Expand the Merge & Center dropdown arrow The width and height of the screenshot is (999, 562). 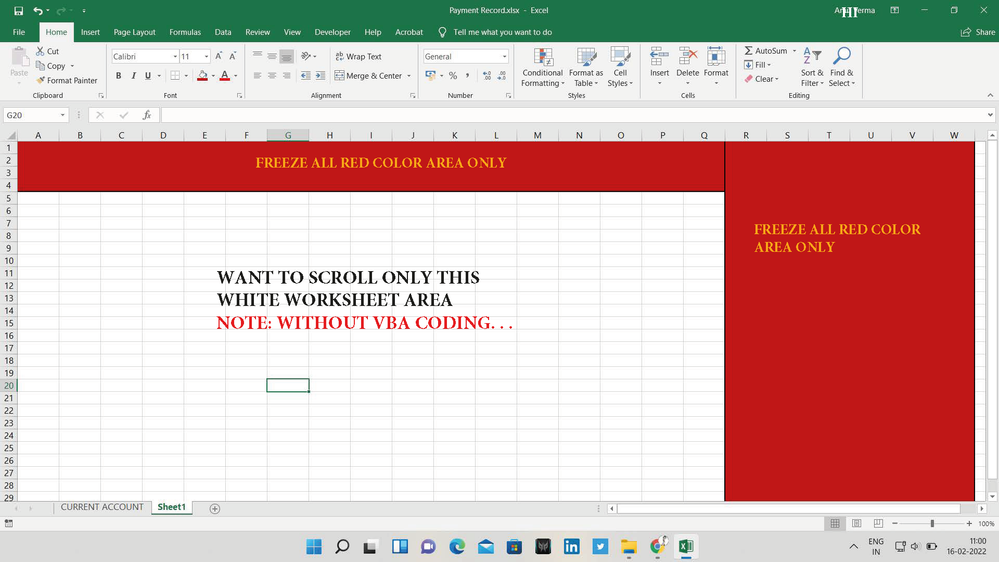409,76
